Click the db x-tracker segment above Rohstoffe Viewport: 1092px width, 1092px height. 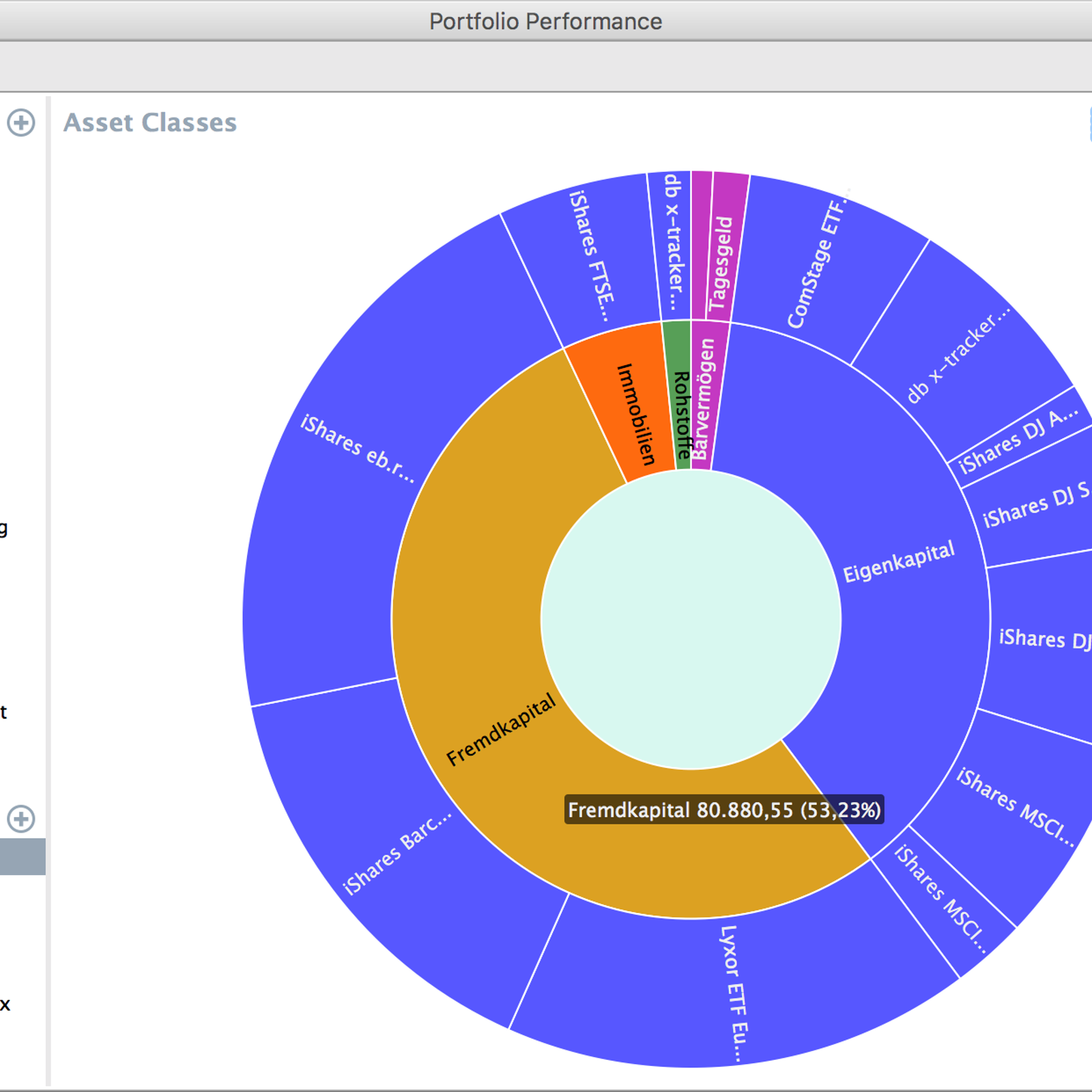(x=672, y=246)
